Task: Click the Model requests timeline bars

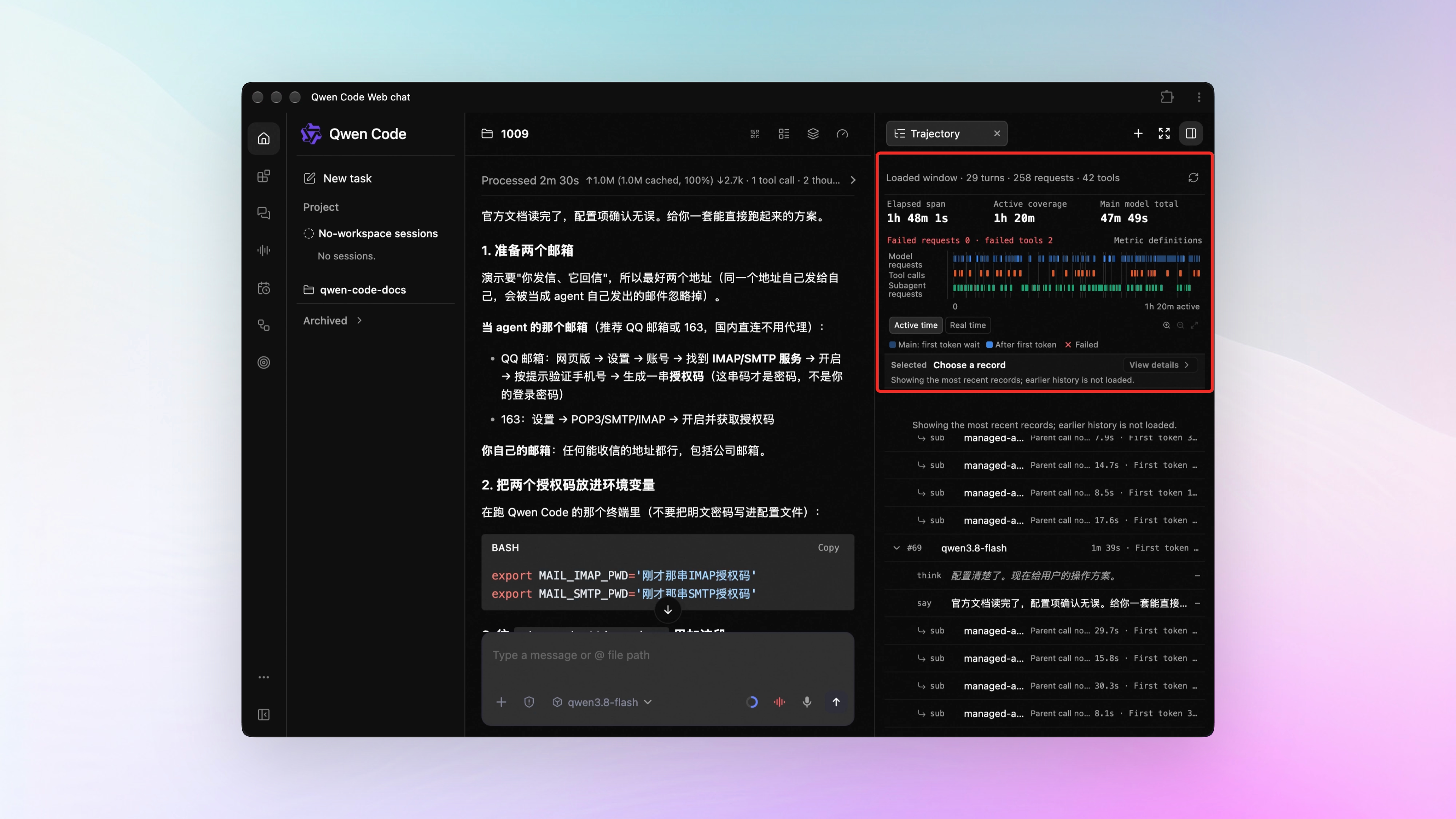Action: pos(1077,258)
